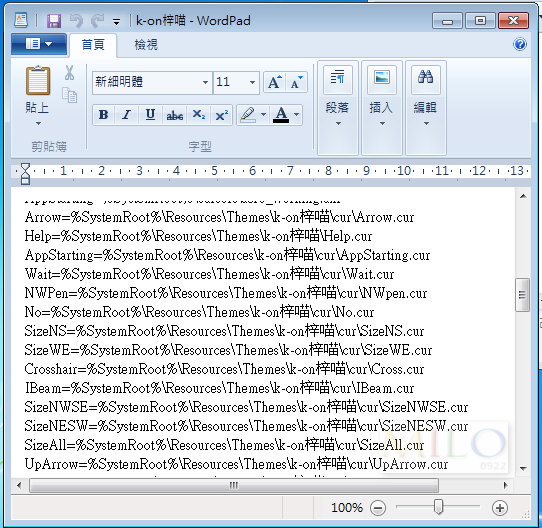Click the Undo arrow icon
The width and height of the screenshot is (542, 528).
coord(76,21)
